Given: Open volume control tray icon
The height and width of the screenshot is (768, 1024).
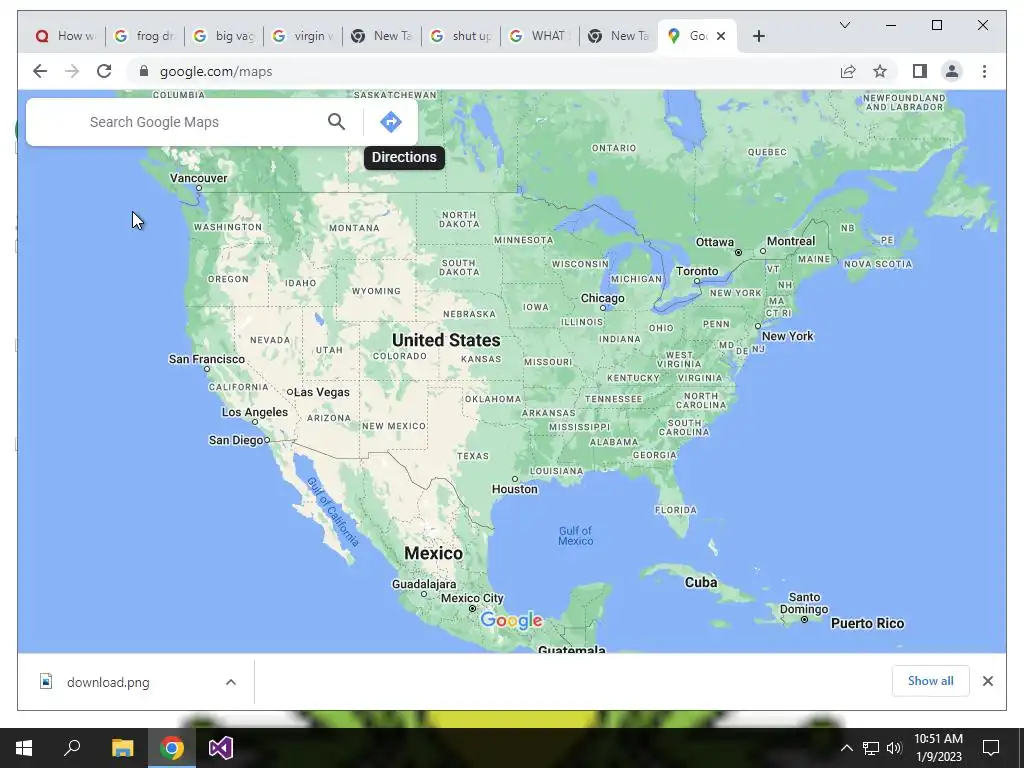Looking at the screenshot, I should [894, 748].
